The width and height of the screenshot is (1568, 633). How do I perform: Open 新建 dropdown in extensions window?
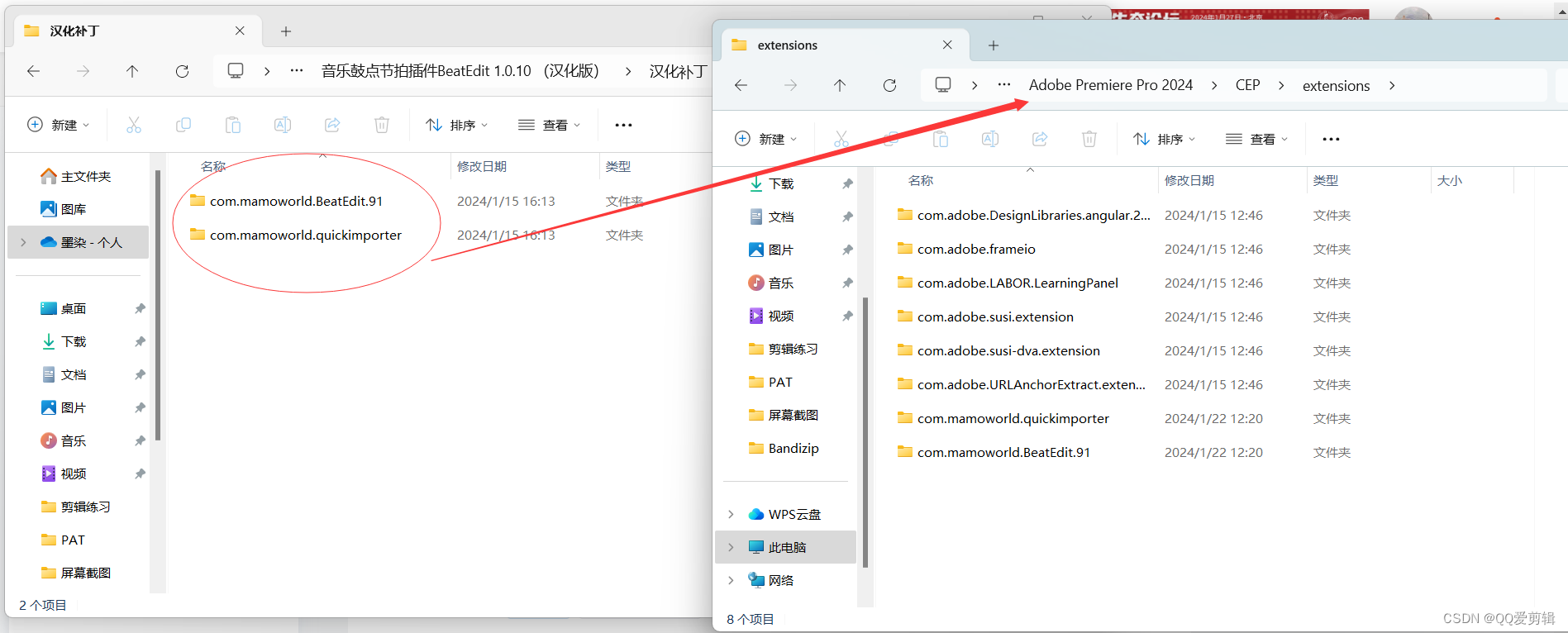click(766, 139)
